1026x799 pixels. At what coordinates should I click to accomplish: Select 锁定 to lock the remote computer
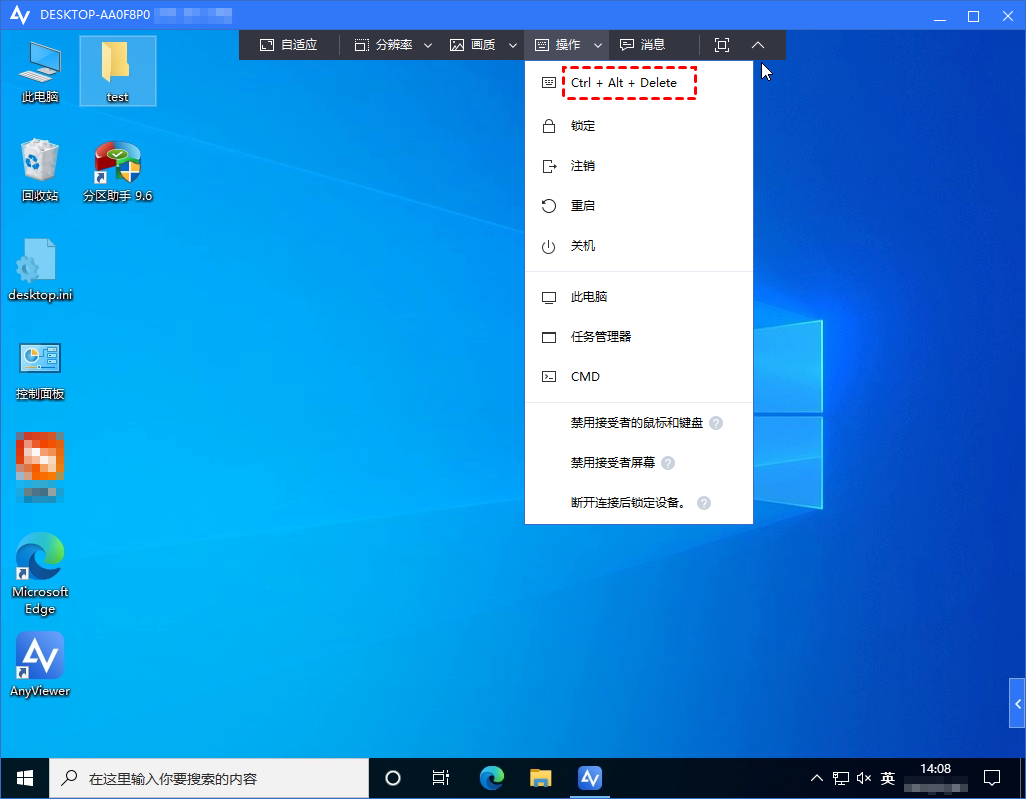(582, 126)
